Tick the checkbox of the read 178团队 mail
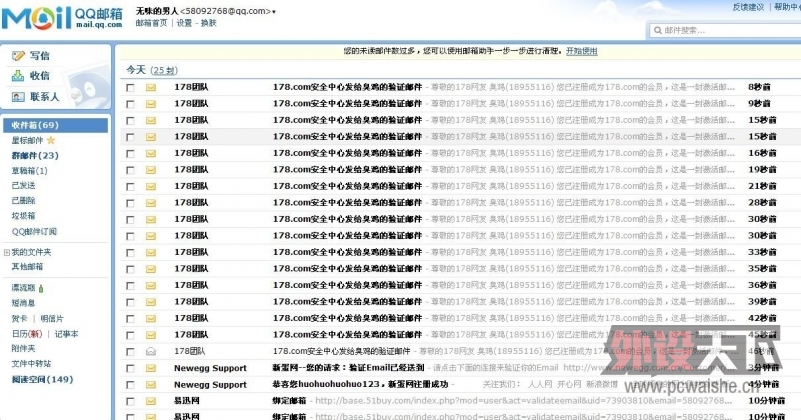The height and width of the screenshot is (420, 801). [130, 352]
